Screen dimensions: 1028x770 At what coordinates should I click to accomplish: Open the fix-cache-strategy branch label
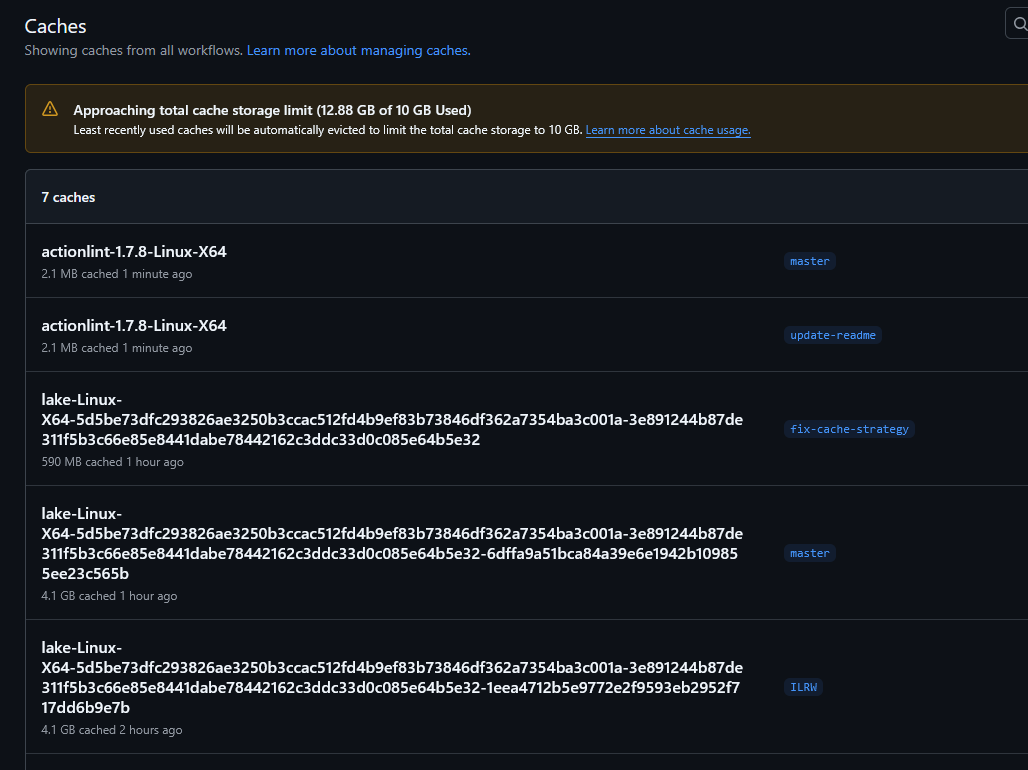849,429
